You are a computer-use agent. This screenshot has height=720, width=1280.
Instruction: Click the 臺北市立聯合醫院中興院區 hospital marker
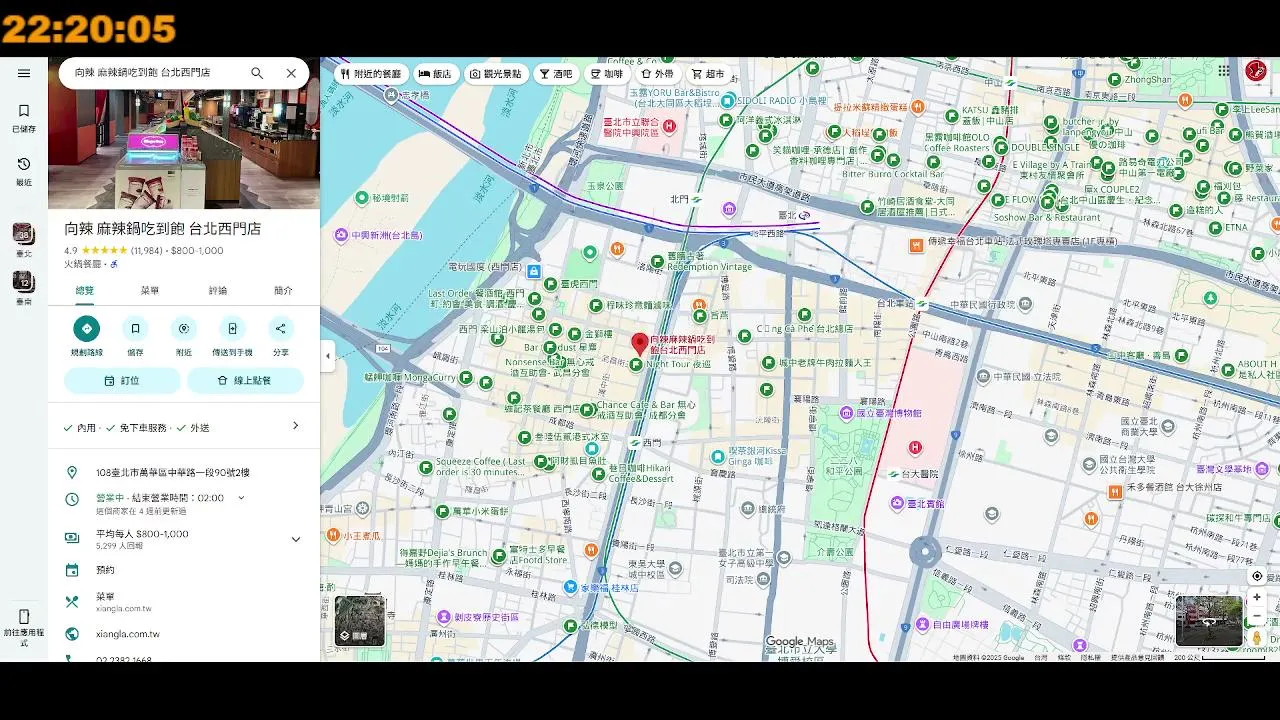[670, 127]
